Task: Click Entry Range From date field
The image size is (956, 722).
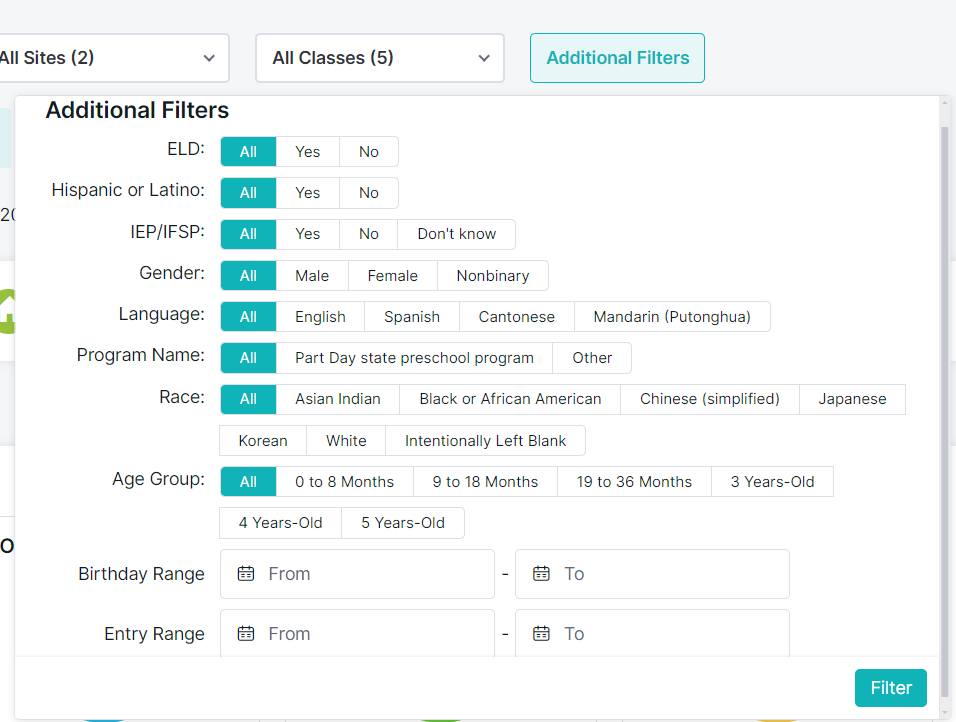Action: pos(357,634)
